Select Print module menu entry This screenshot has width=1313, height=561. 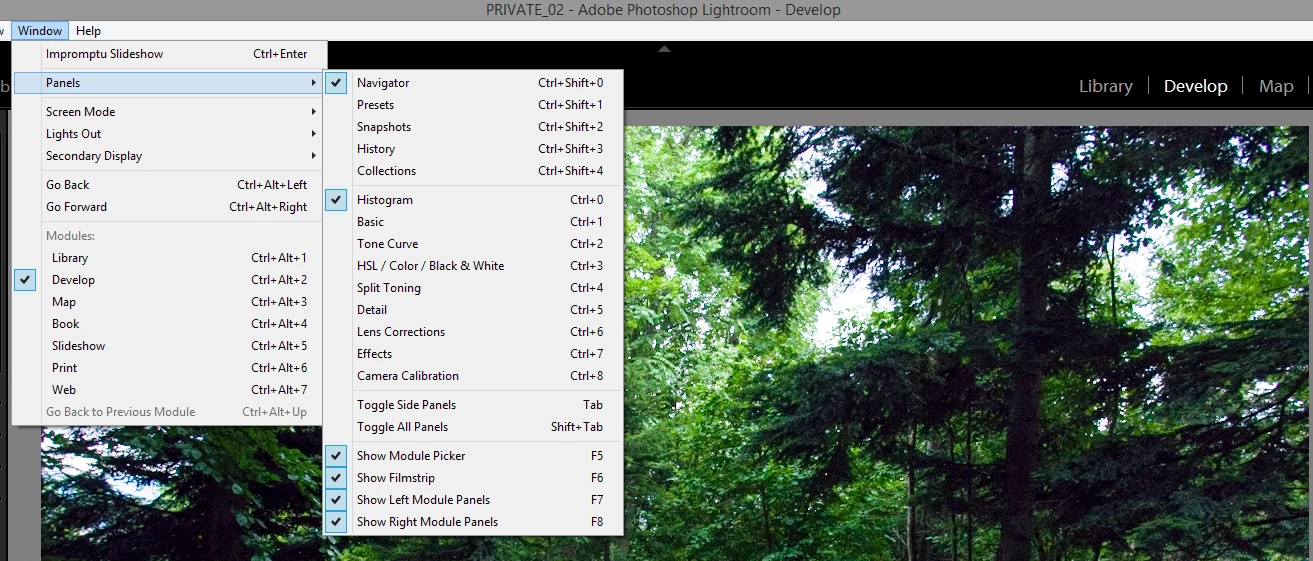[168, 368]
